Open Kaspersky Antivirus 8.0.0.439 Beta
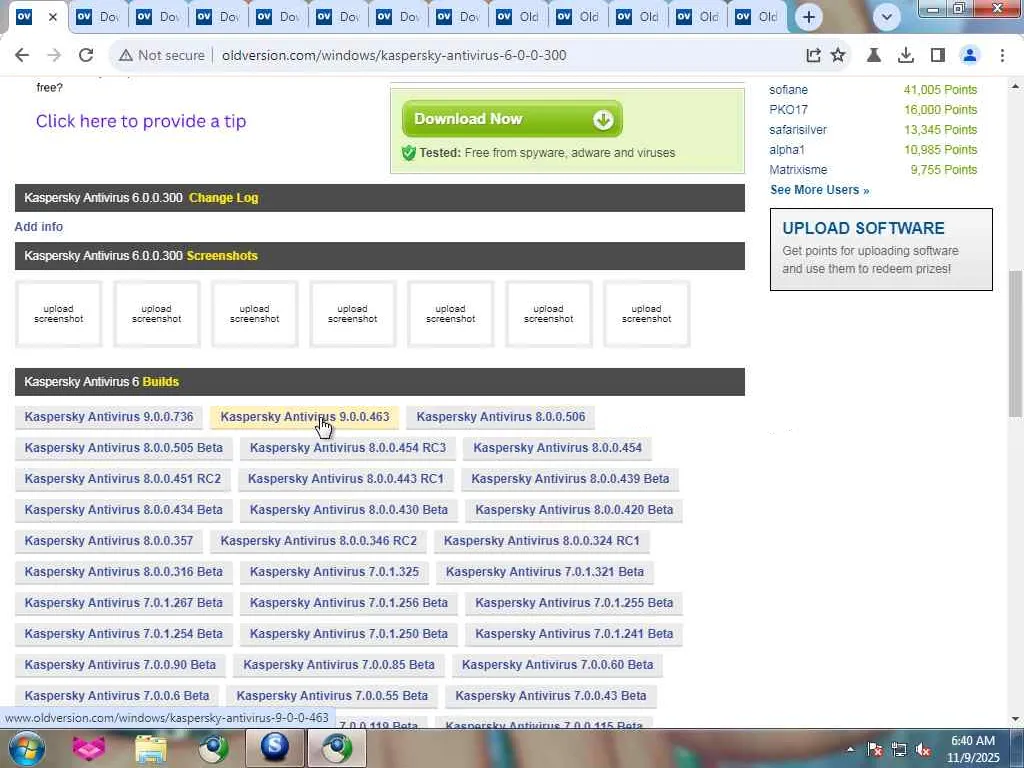This screenshot has width=1024, height=768. pyautogui.click(x=570, y=479)
